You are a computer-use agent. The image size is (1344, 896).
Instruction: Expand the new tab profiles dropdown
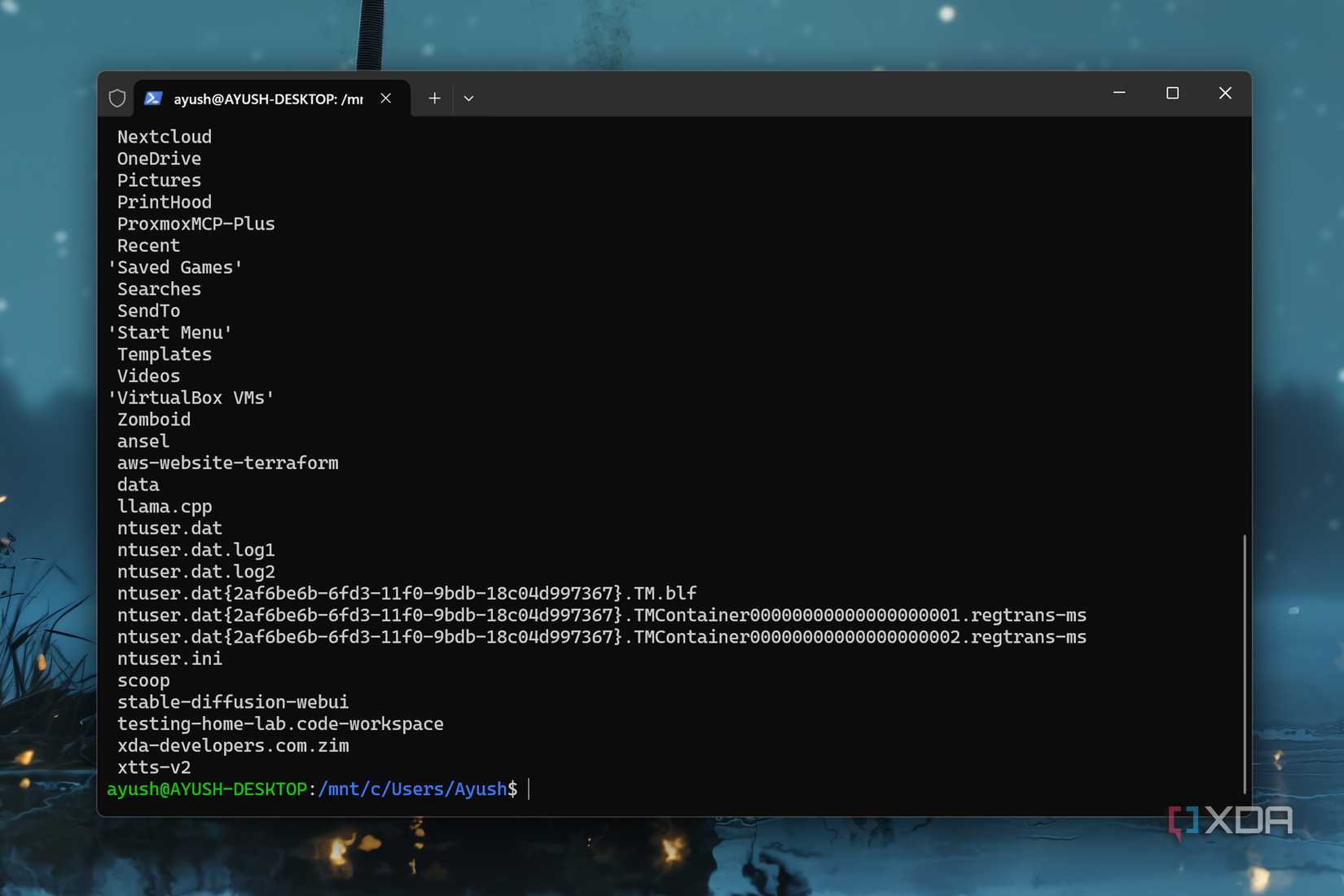point(468,99)
